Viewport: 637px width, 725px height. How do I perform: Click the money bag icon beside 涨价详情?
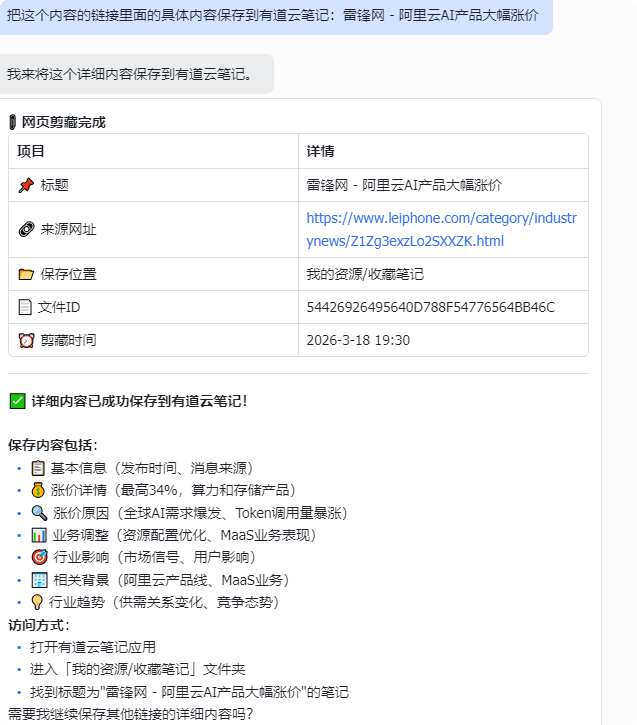click(38, 490)
